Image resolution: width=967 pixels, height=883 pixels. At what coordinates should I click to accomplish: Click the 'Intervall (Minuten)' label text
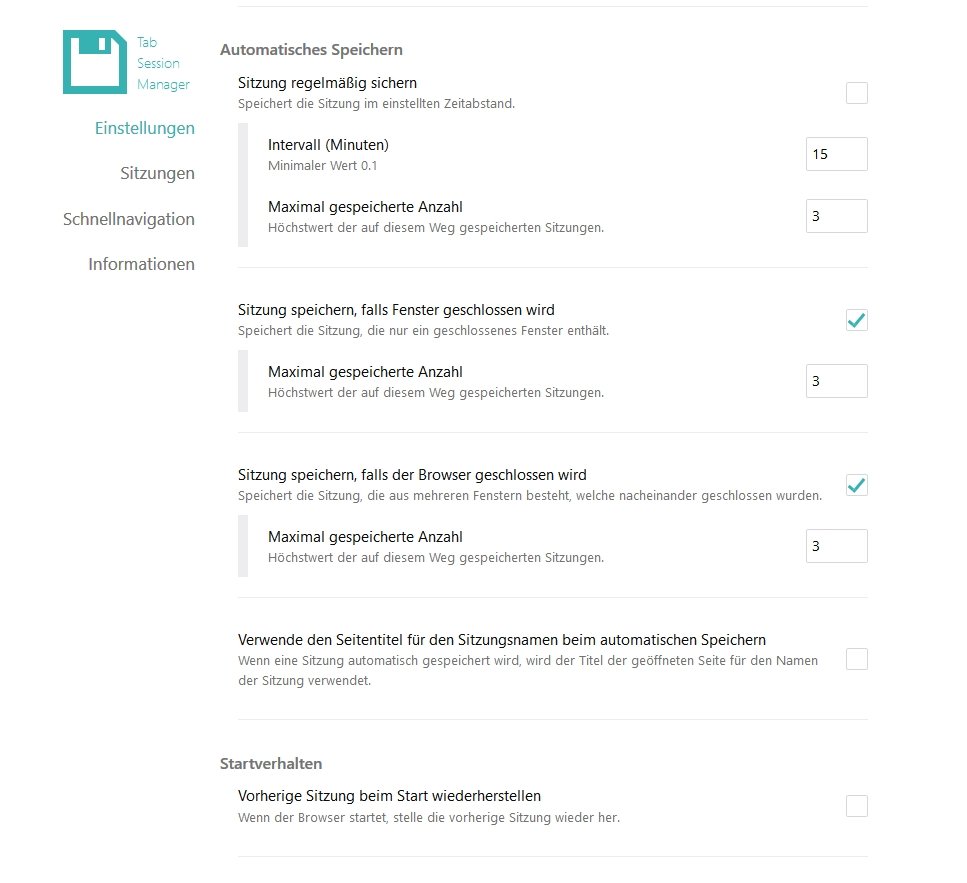click(x=328, y=145)
